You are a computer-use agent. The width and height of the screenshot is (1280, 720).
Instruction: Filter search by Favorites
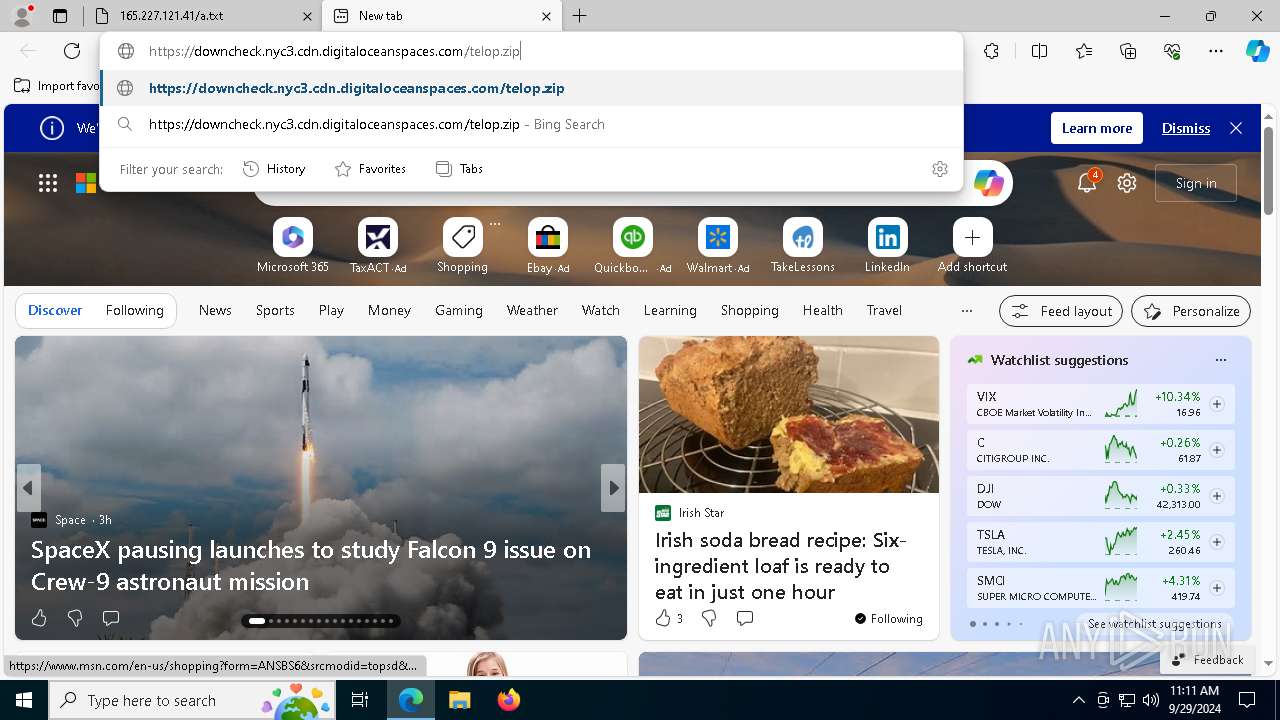370,169
